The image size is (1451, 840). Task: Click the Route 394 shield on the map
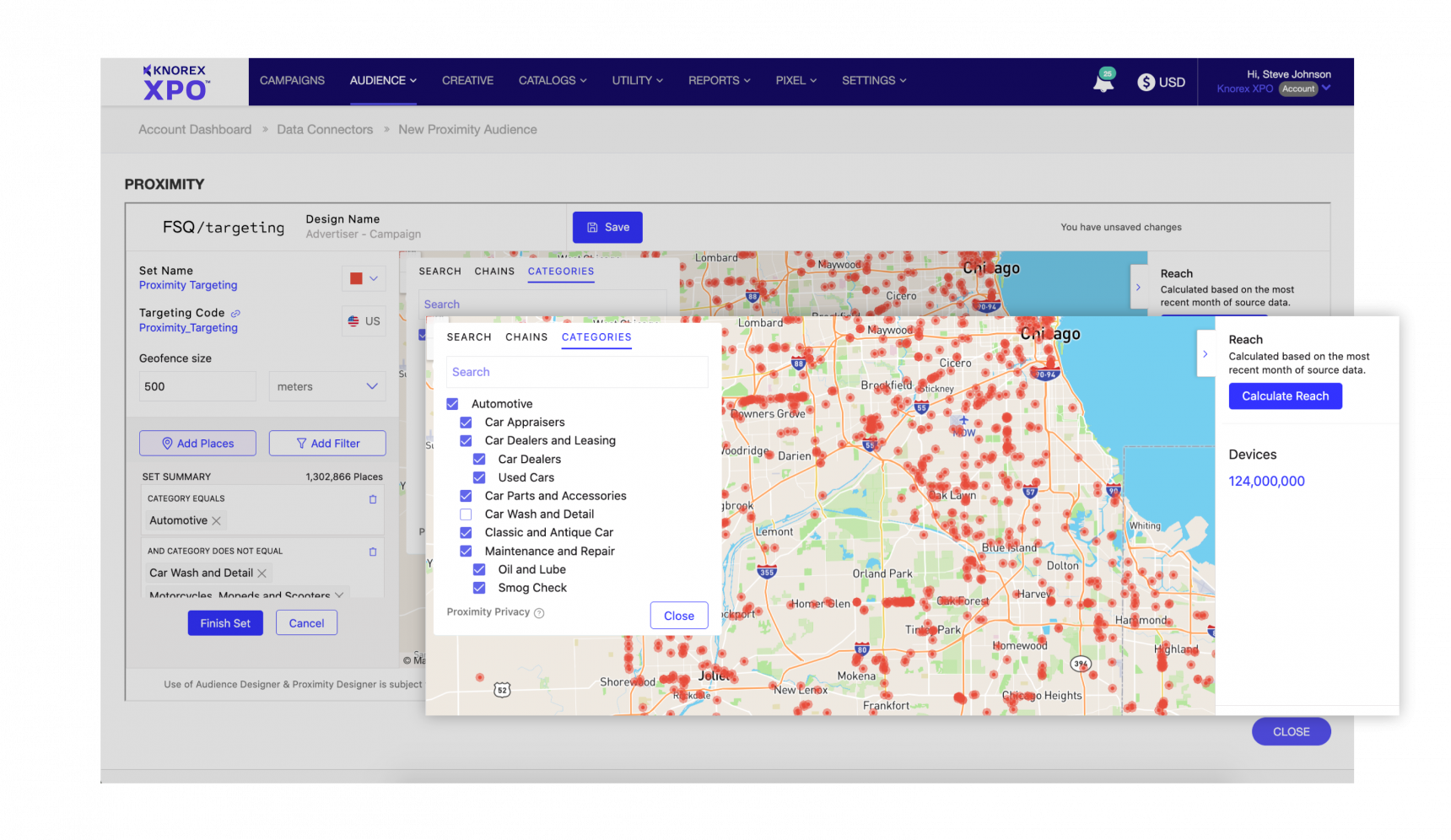[x=1081, y=664]
